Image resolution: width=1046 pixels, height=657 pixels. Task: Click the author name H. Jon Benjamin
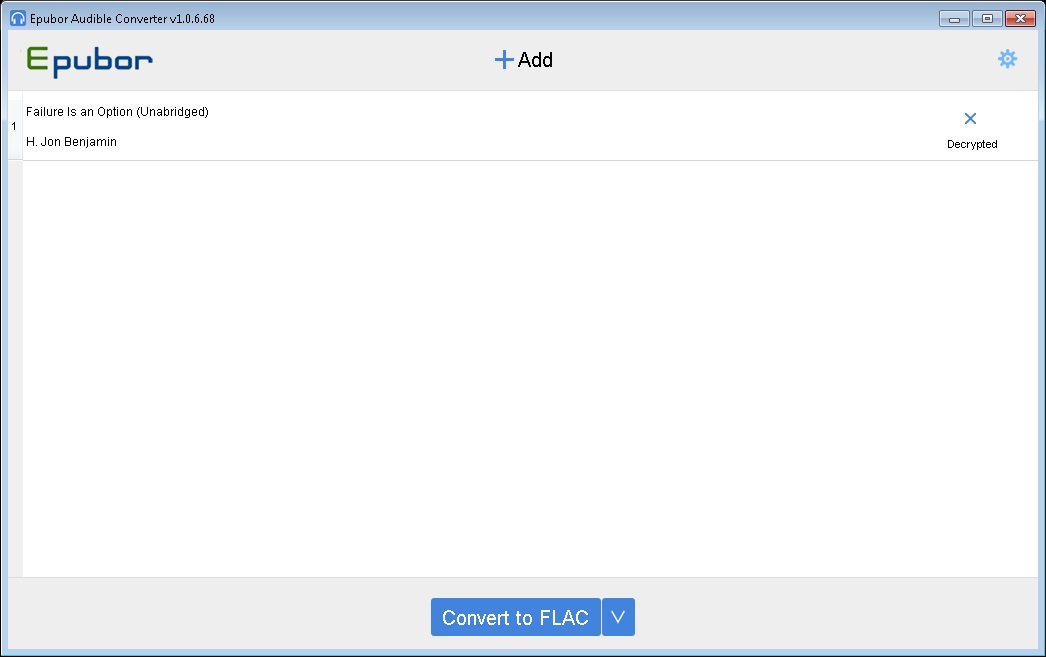[71, 142]
